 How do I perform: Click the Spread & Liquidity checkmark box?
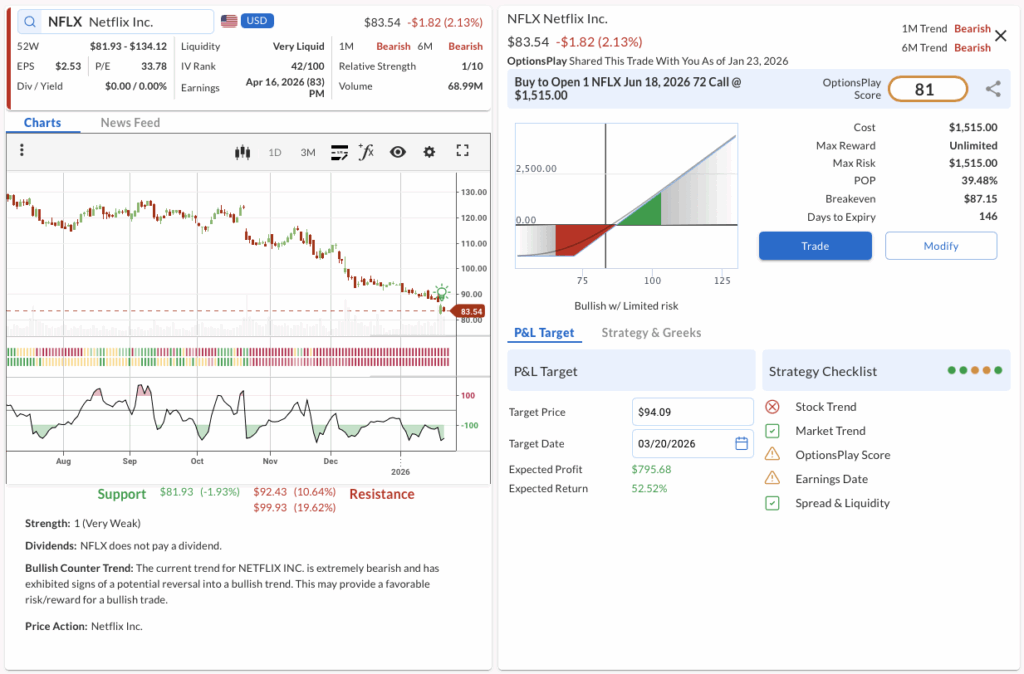(x=772, y=503)
